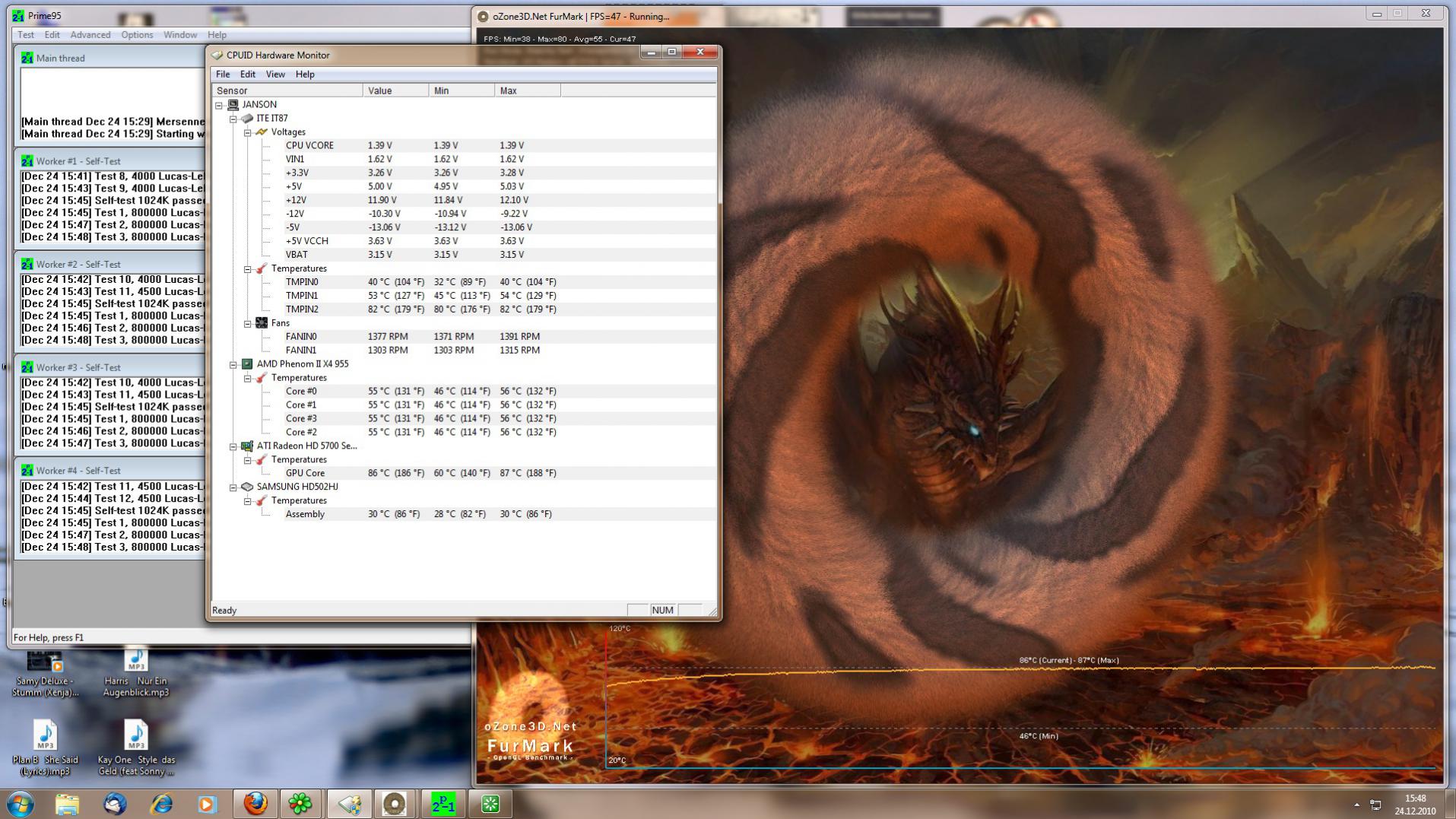Click the Prime95 title bar icon
The height and width of the screenshot is (819, 1456).
pos(17,15)
